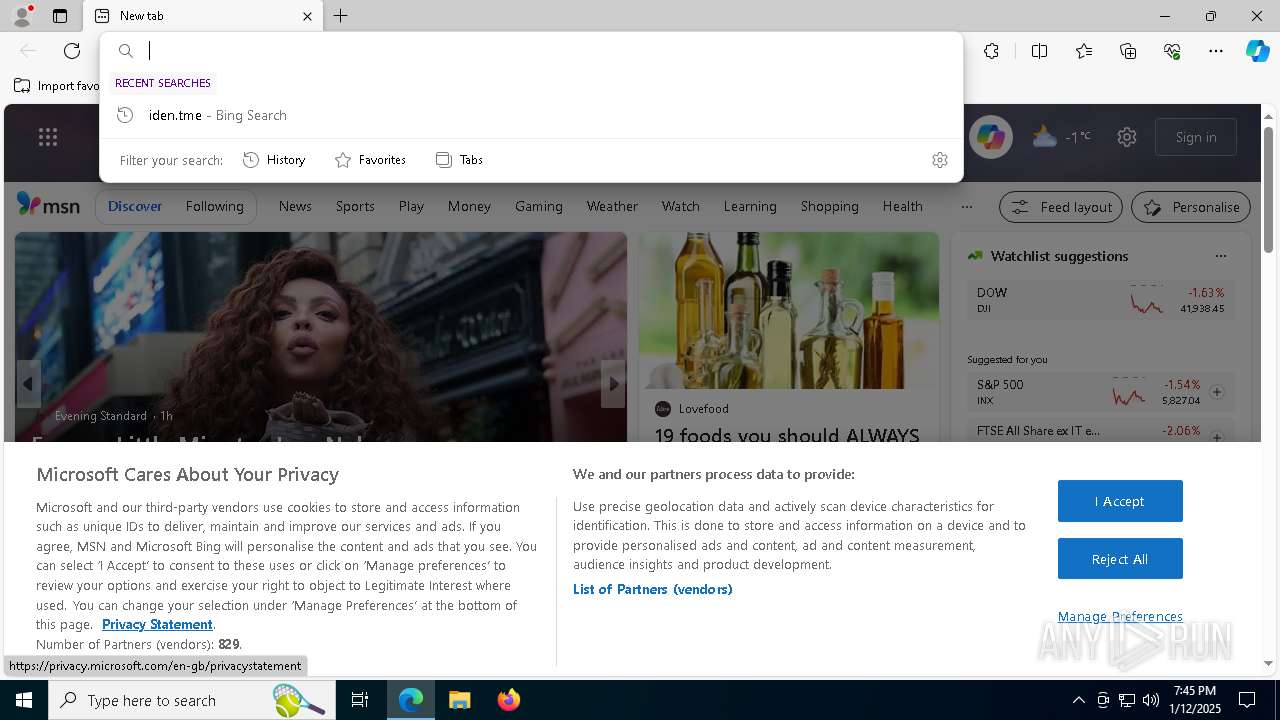Viewport: 1280px width, 720px height.
Task: Show hidden system tray icons
Action: click(1078, 700)
